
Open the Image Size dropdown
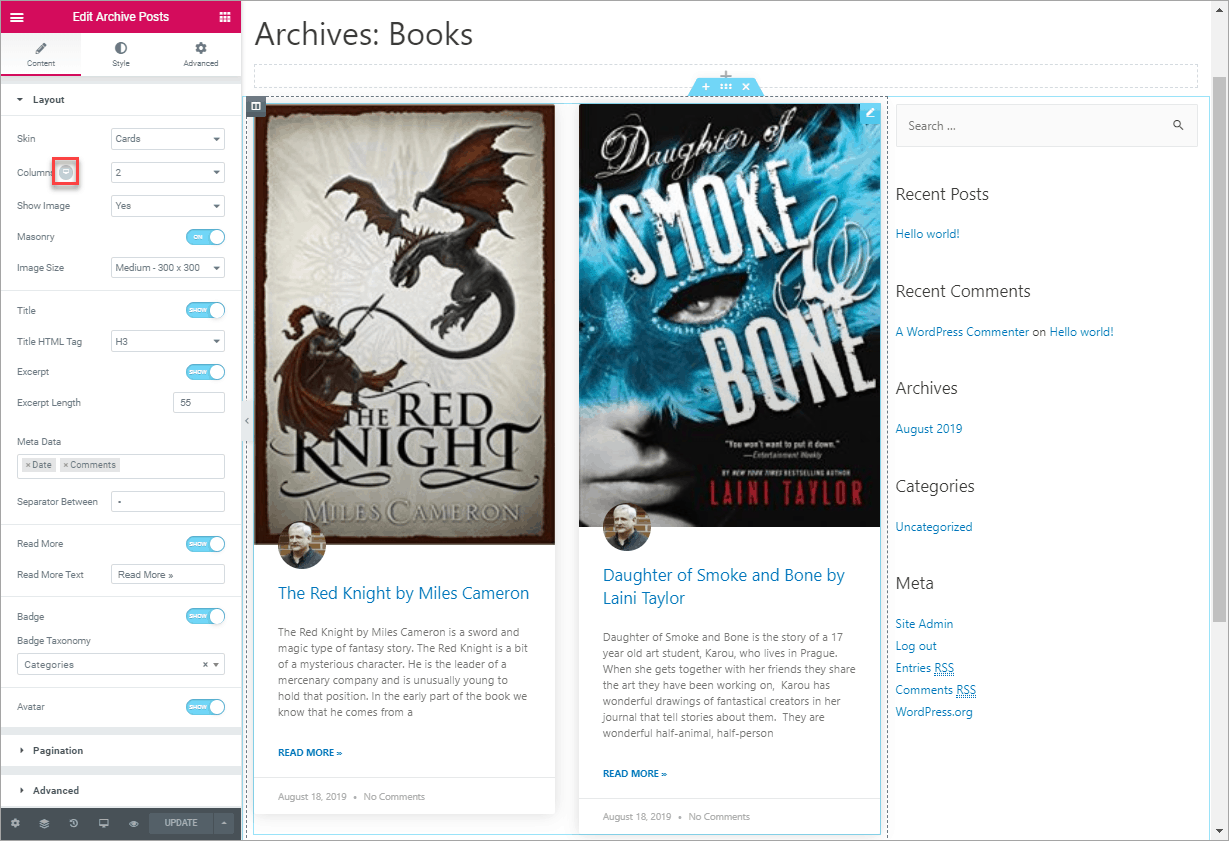pyautogui.click(x=168, y=268)
